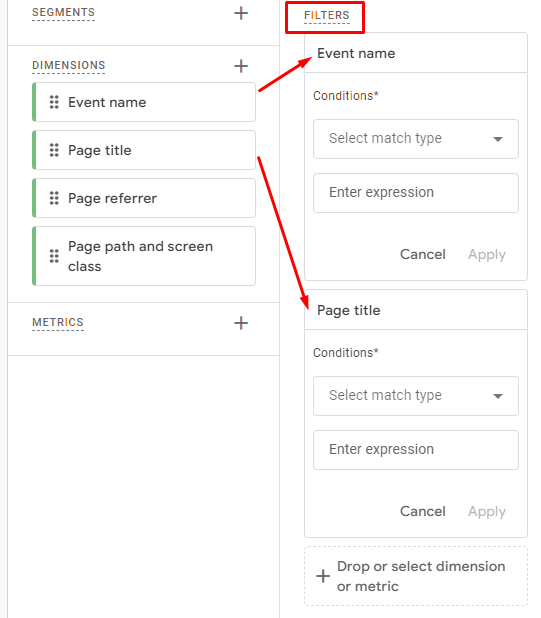Grab the Page title drag handle
The image size is (541, 618).
tap(54, 150)
